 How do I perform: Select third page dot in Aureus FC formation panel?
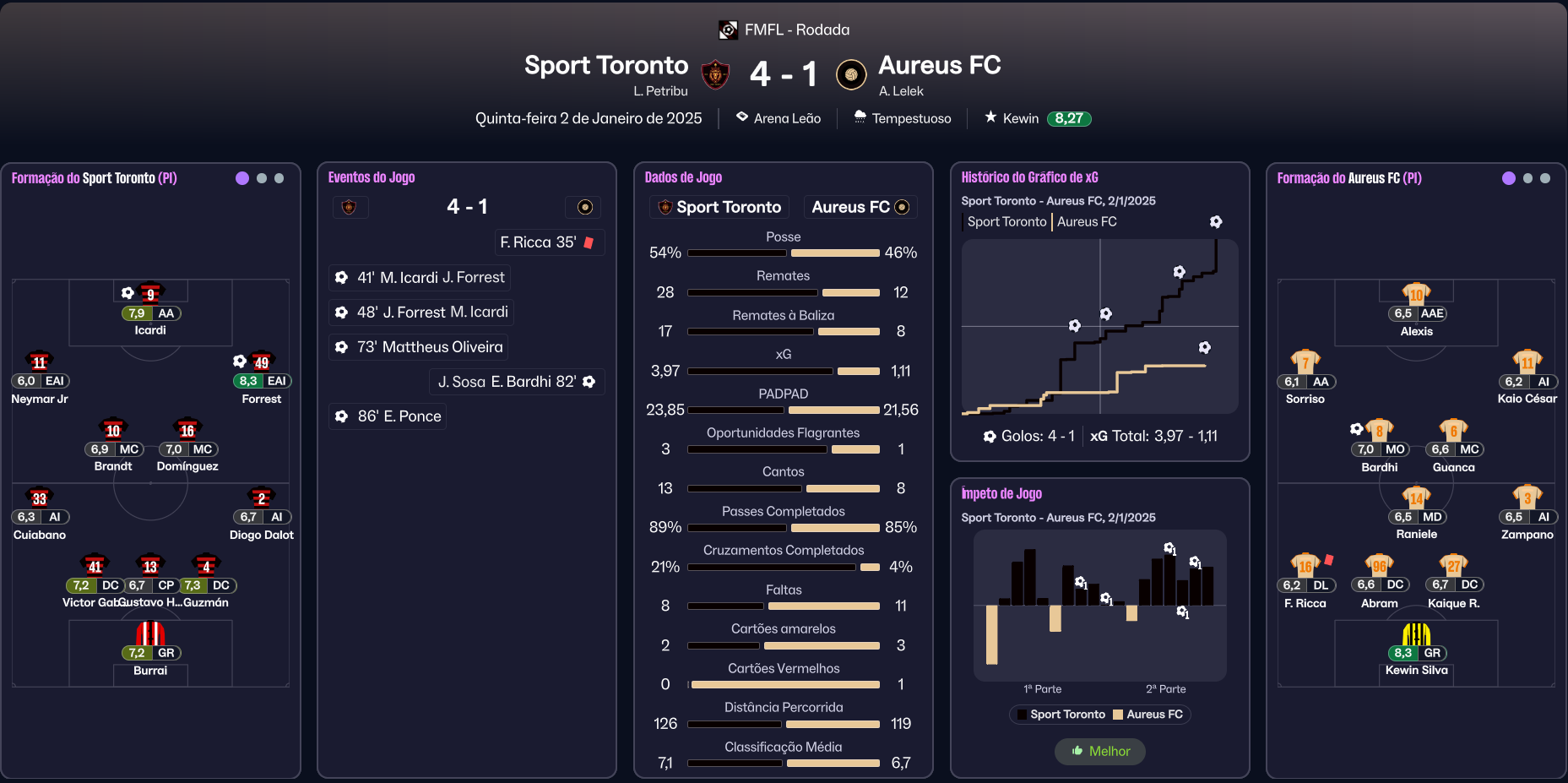pyautogui.click(x=1545, y=178)
